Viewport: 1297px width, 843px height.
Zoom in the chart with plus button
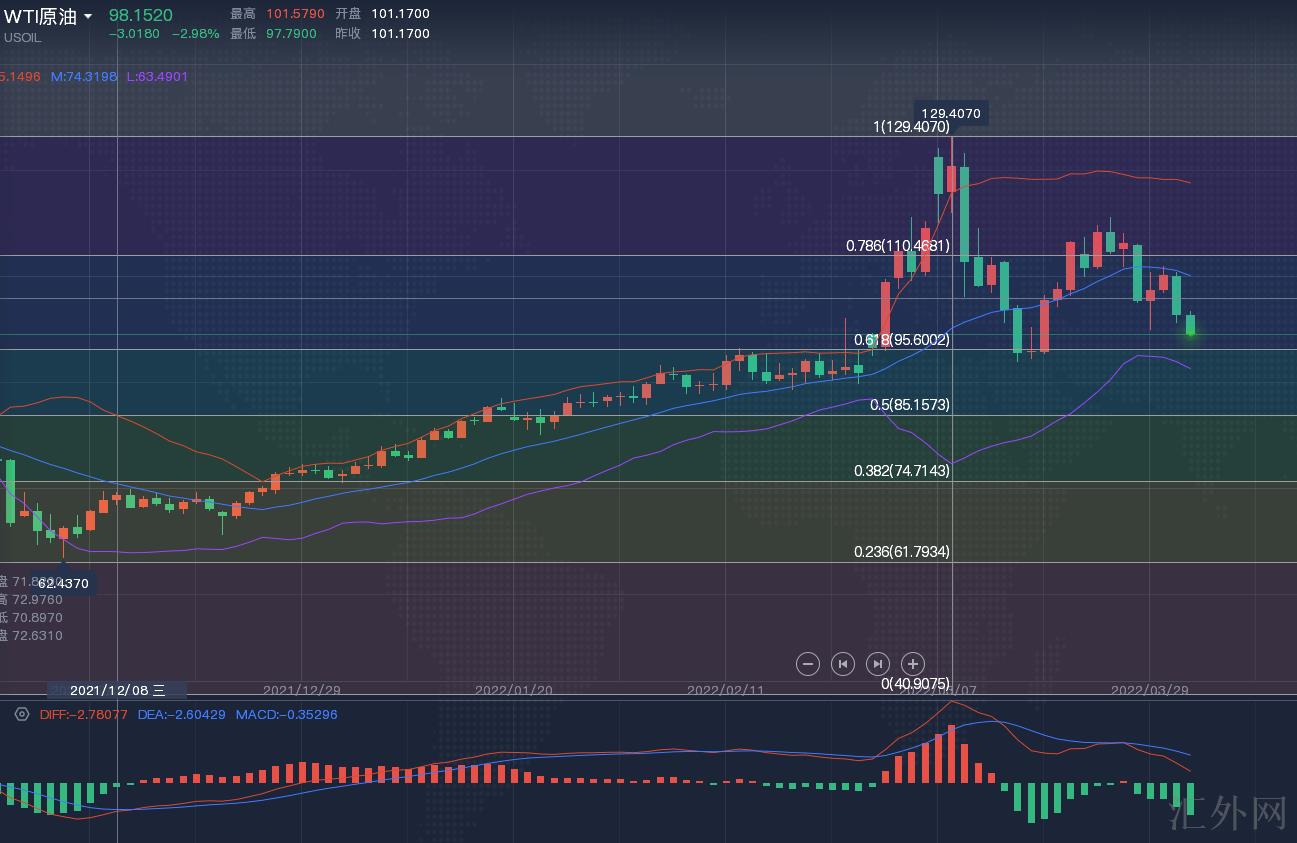(x=912, y=664)
